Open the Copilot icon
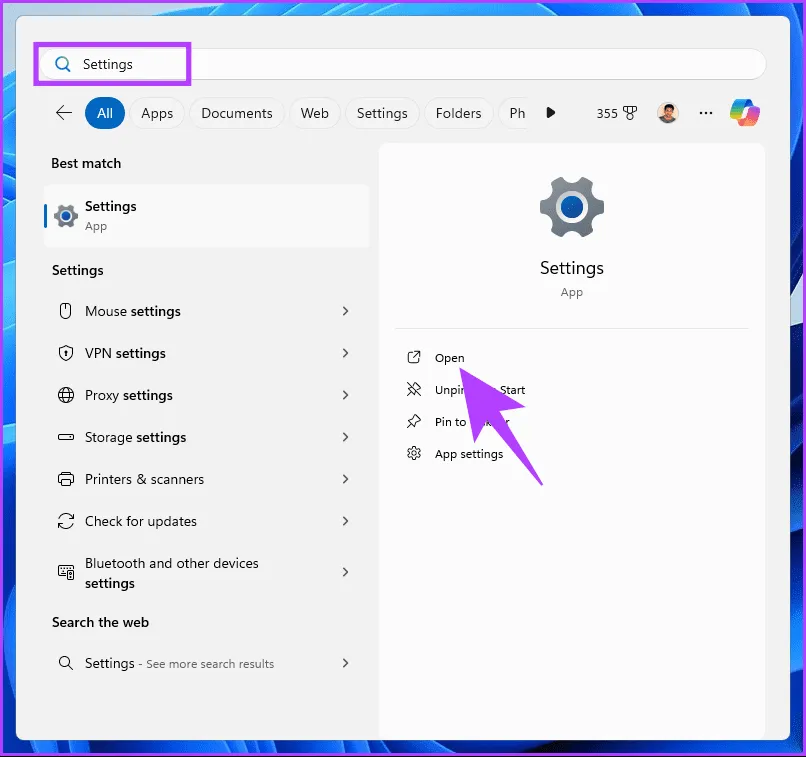This screenshot has height=757, width=806. point(745,113)
